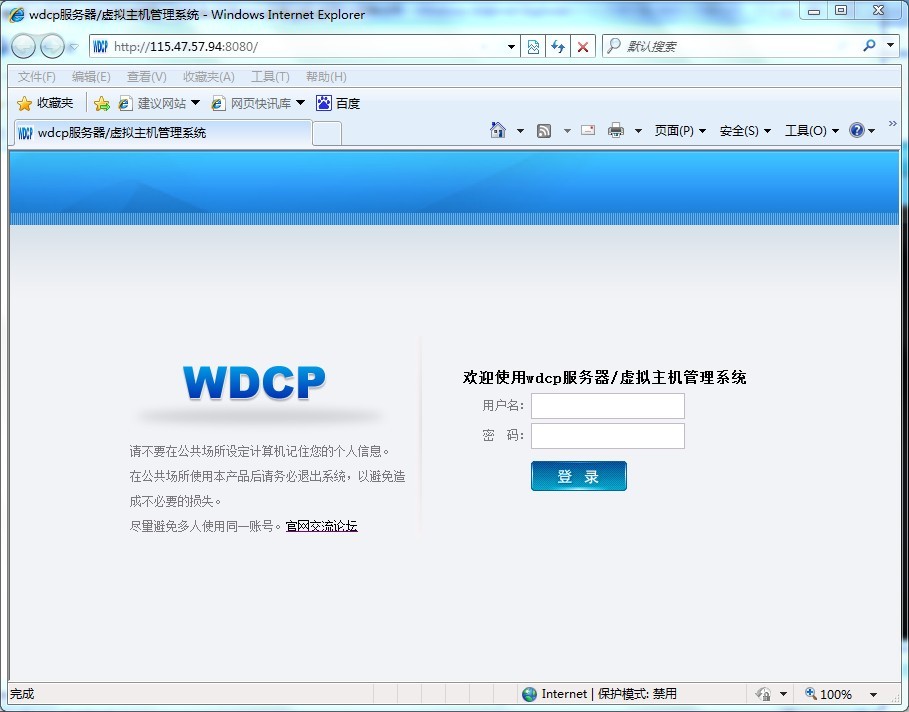Click the Home page icon
909x712 pixels.
tap(498, 130)
